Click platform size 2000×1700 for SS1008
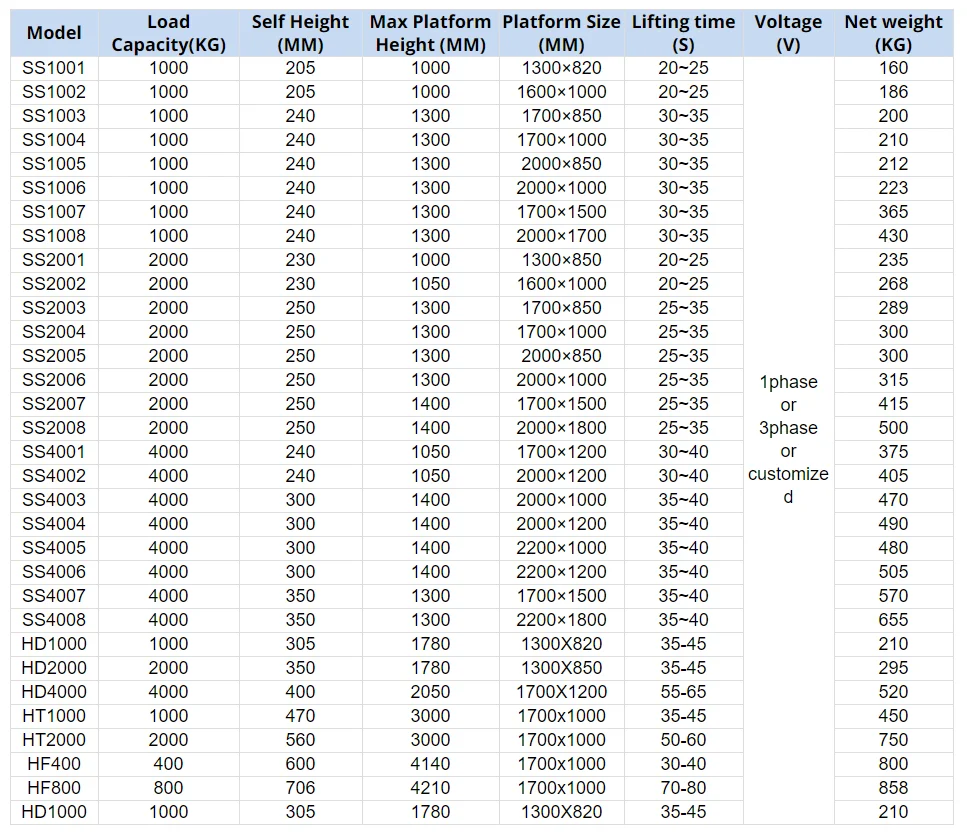The image size is (967, 835). tap(561, 236)
